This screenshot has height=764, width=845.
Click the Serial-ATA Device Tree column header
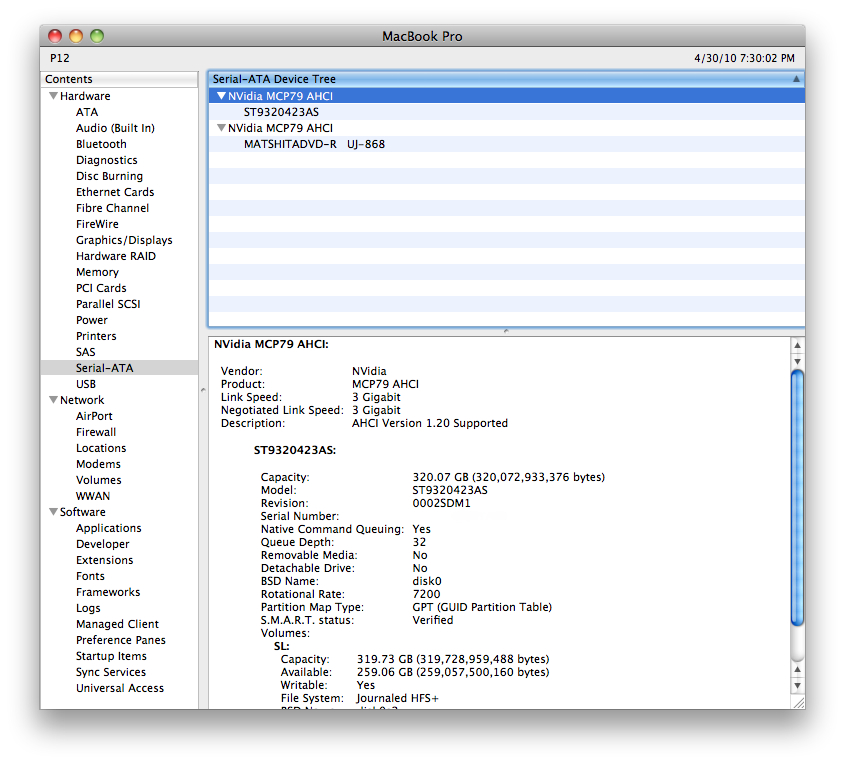tap(506, 79)
